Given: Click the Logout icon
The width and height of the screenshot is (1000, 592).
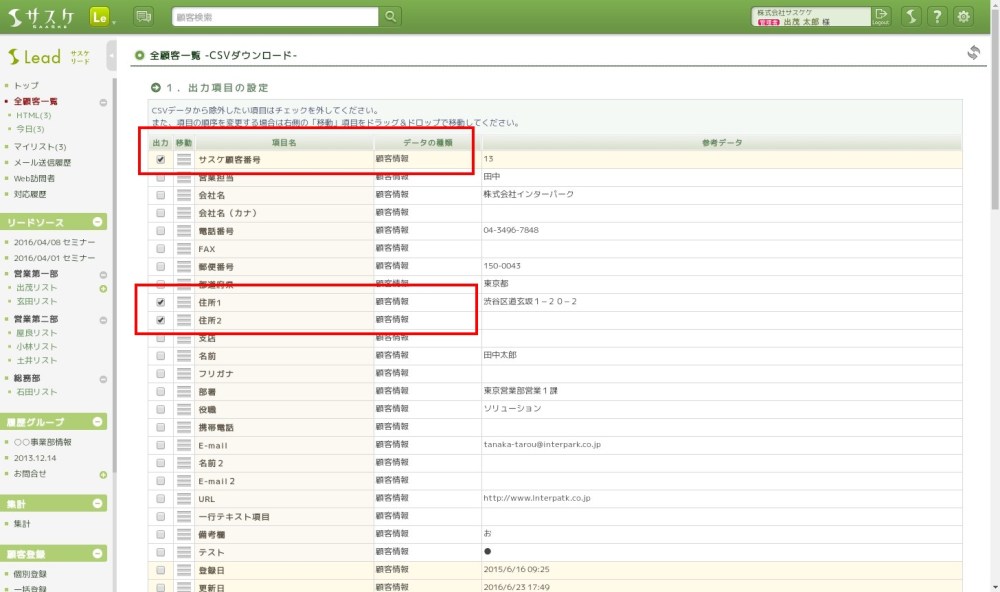Looking at the screenshot, I should click(881, 16).
